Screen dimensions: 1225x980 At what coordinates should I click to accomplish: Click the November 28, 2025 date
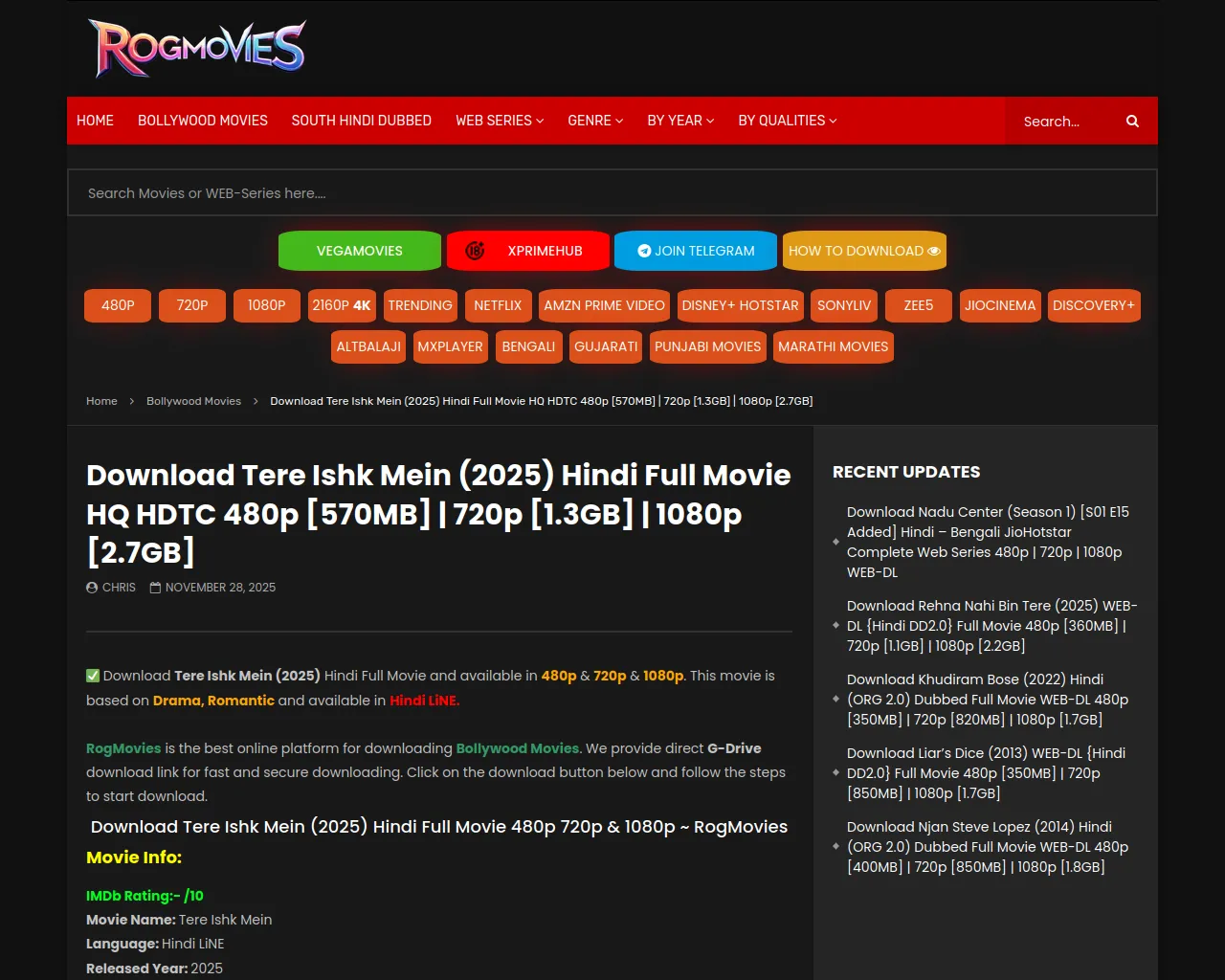pyautogui.click(x=220, y=588)
